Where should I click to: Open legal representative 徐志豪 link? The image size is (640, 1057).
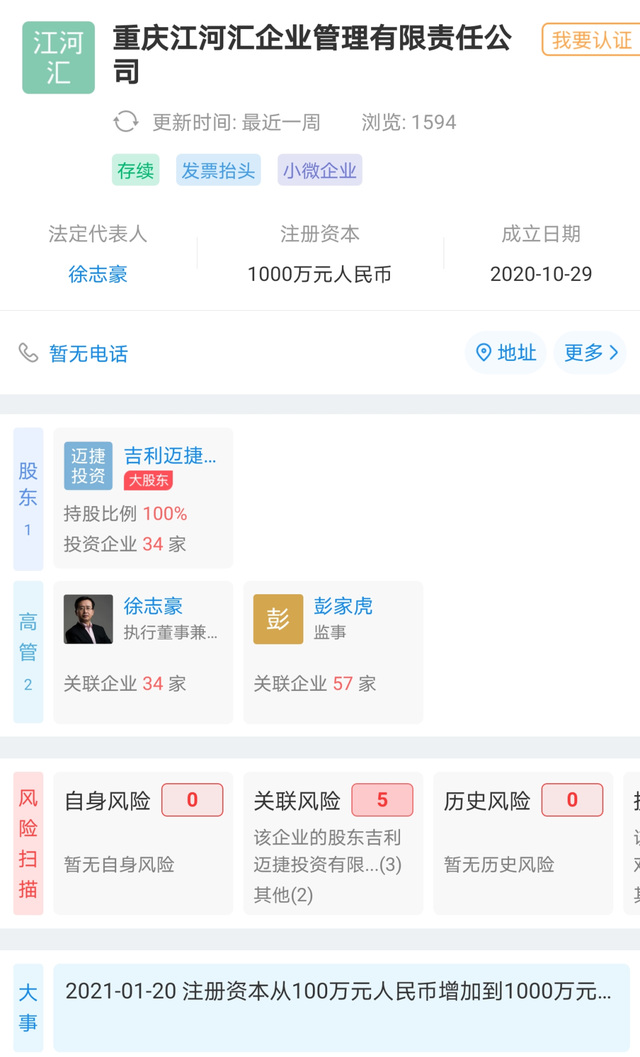[x=98, y=274]
